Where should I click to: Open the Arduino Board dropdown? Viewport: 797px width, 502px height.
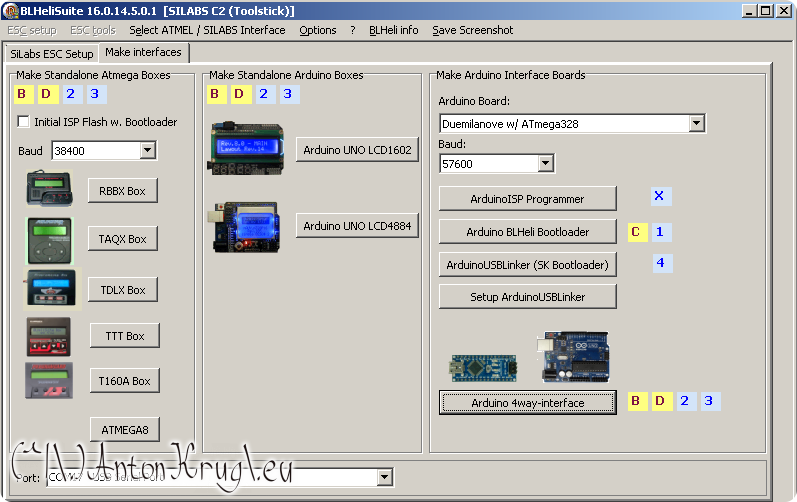(696, 123)
